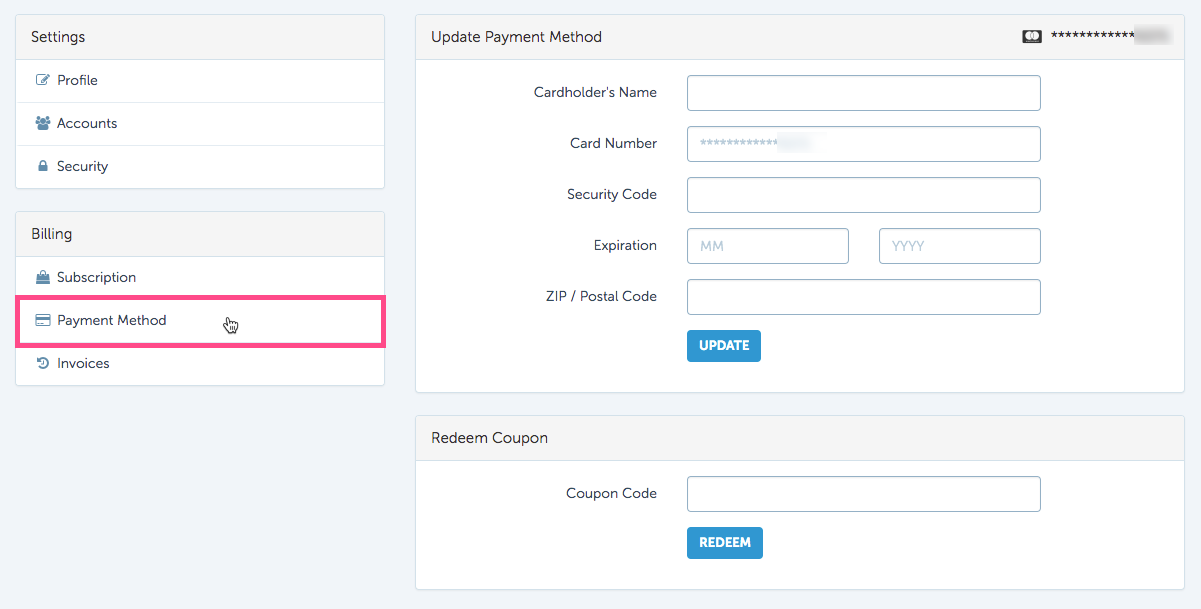Click the Profile edit icon
This screenshot has width=1201, height=609.
(x=42, y=80)
